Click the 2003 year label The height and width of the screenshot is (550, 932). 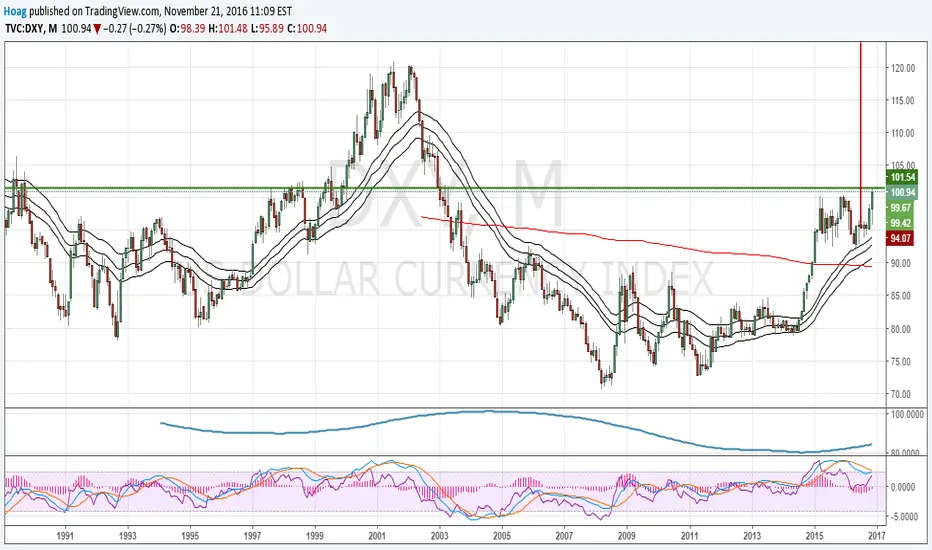pos(440,536)
